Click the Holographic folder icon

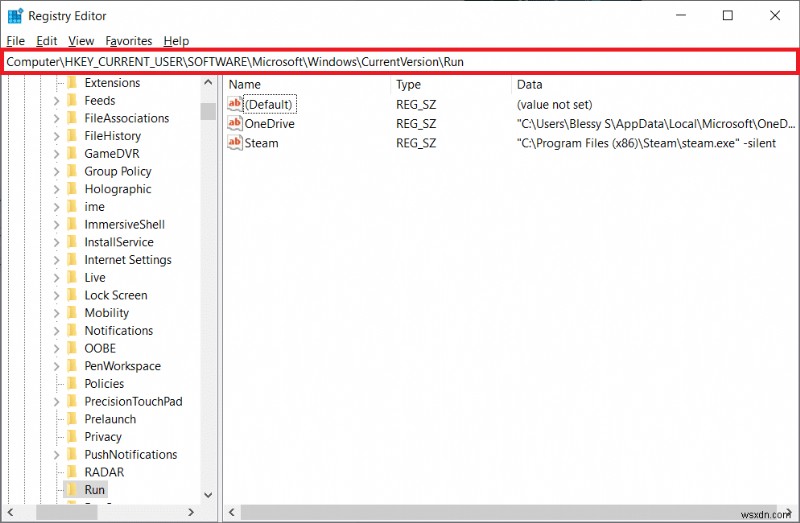coord(72,189)
